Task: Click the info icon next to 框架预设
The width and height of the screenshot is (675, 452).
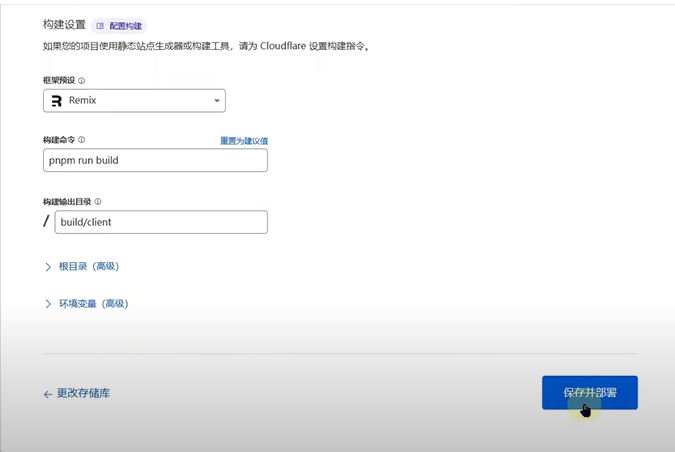Action: [x=81, y=80]
